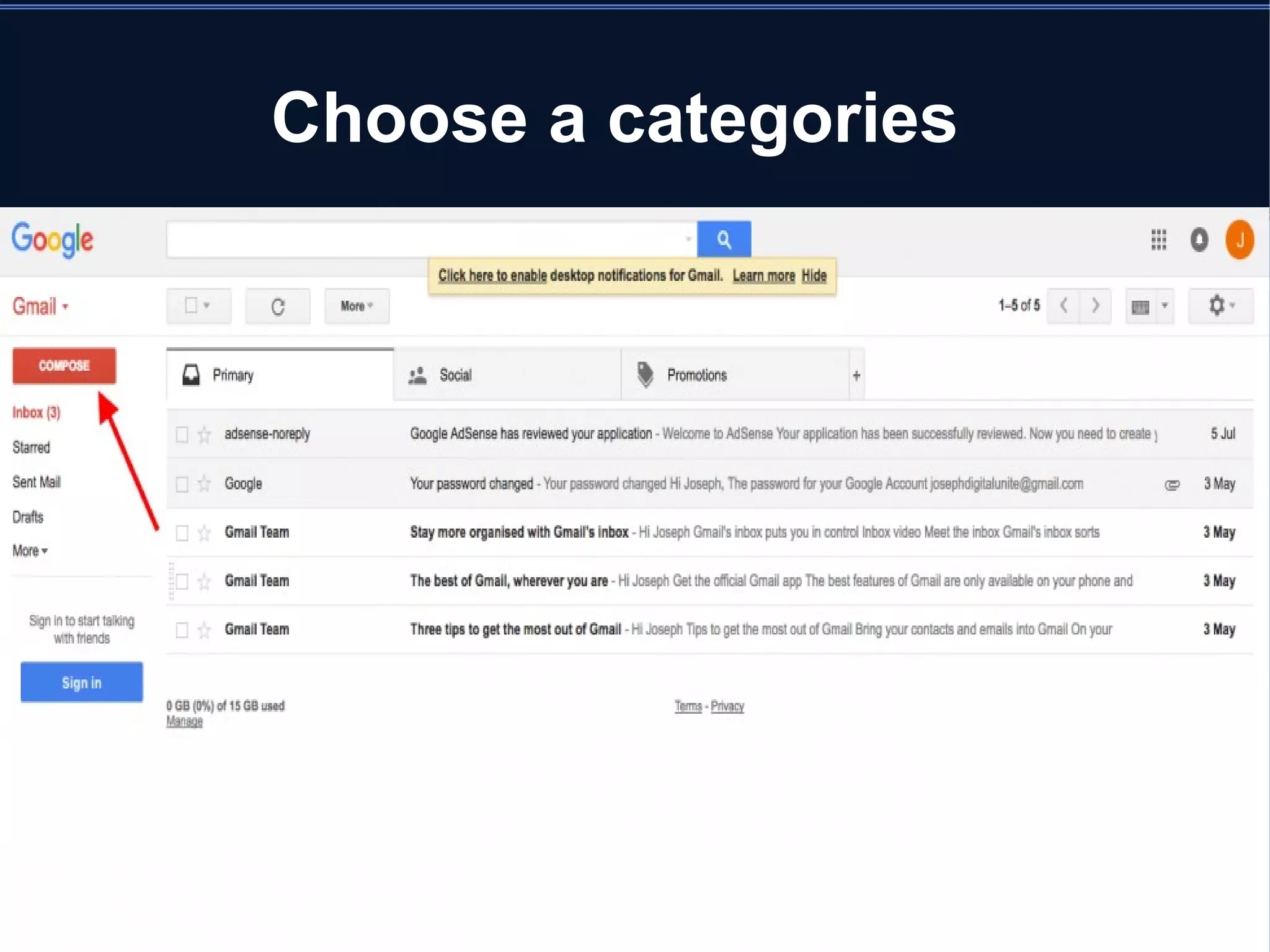1270x952 pixels.
Task: Click the 5 Jul date on adsense email
Action: 1223,434
